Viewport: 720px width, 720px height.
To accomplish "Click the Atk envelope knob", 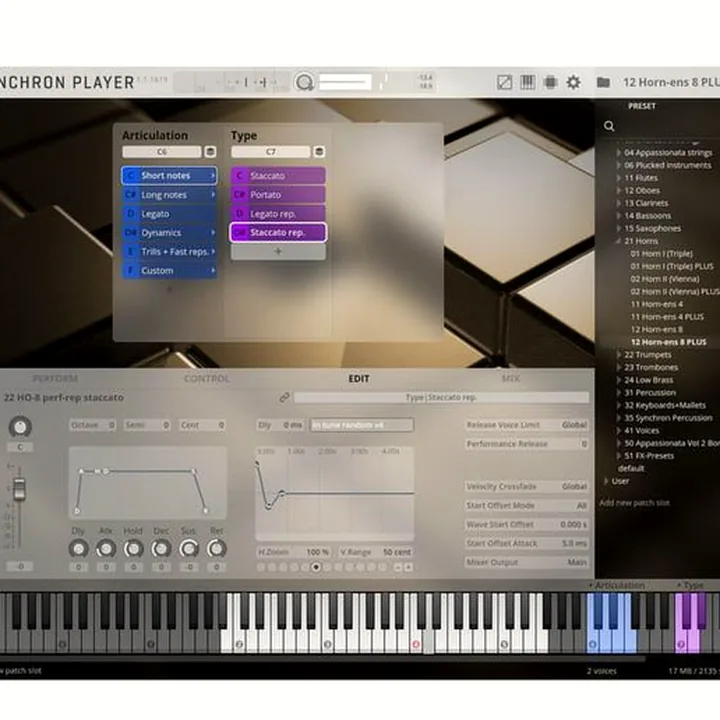I will (x=106, y=549).
